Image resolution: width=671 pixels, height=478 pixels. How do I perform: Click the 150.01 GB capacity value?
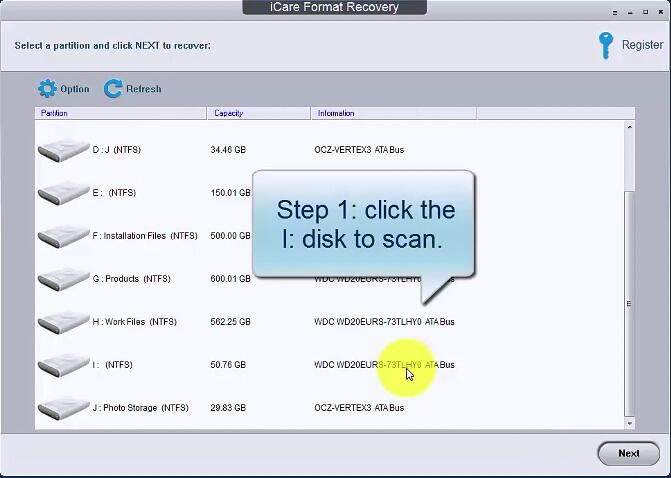[230, 193]
